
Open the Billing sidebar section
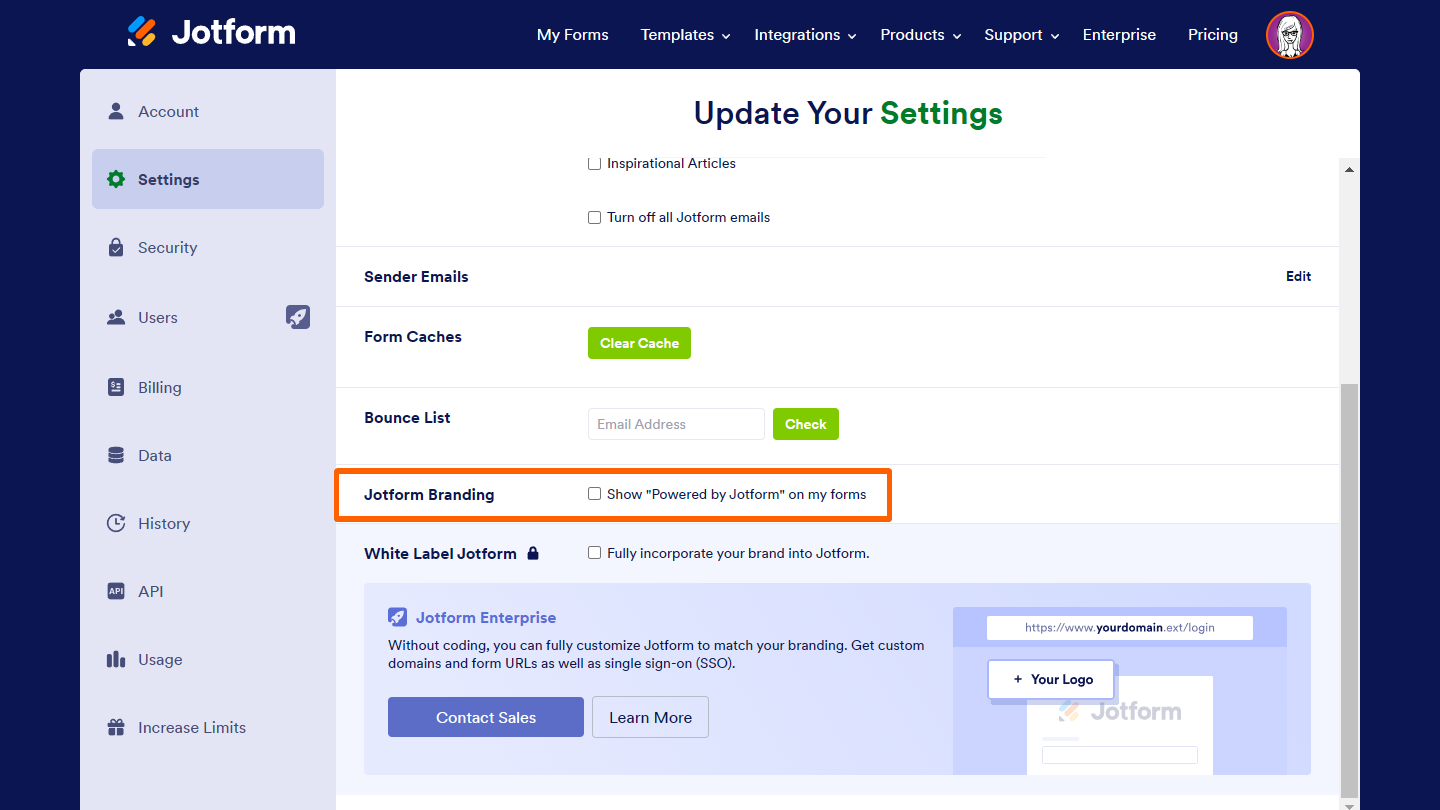pos(208,387)
